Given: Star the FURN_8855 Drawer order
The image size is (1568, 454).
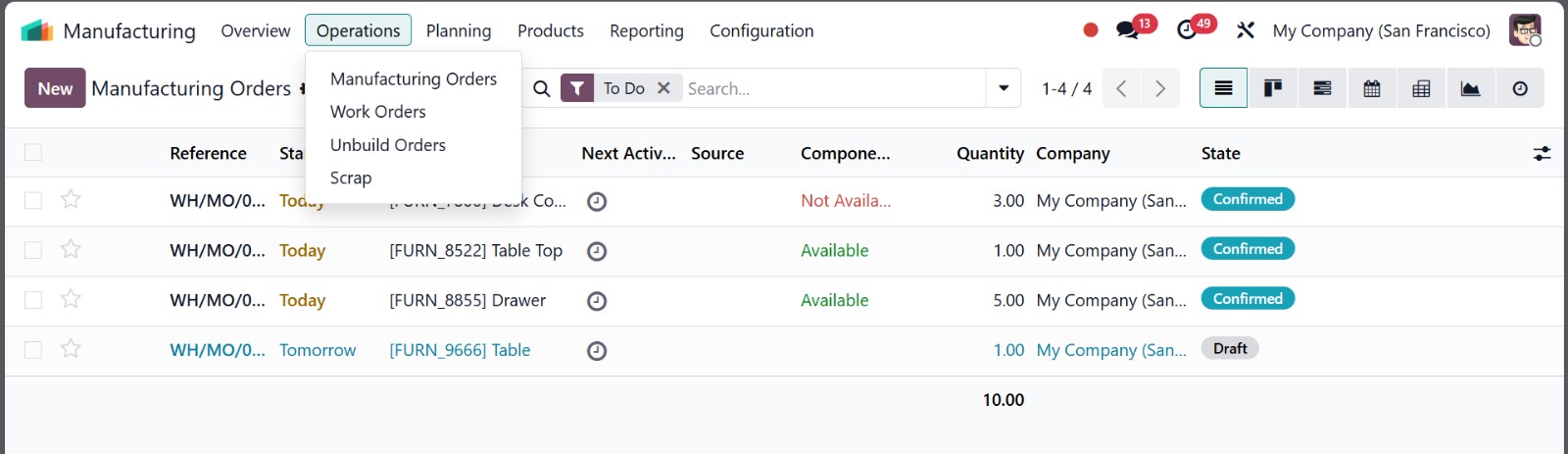Looking at the screenshot, I should [71, 299].
